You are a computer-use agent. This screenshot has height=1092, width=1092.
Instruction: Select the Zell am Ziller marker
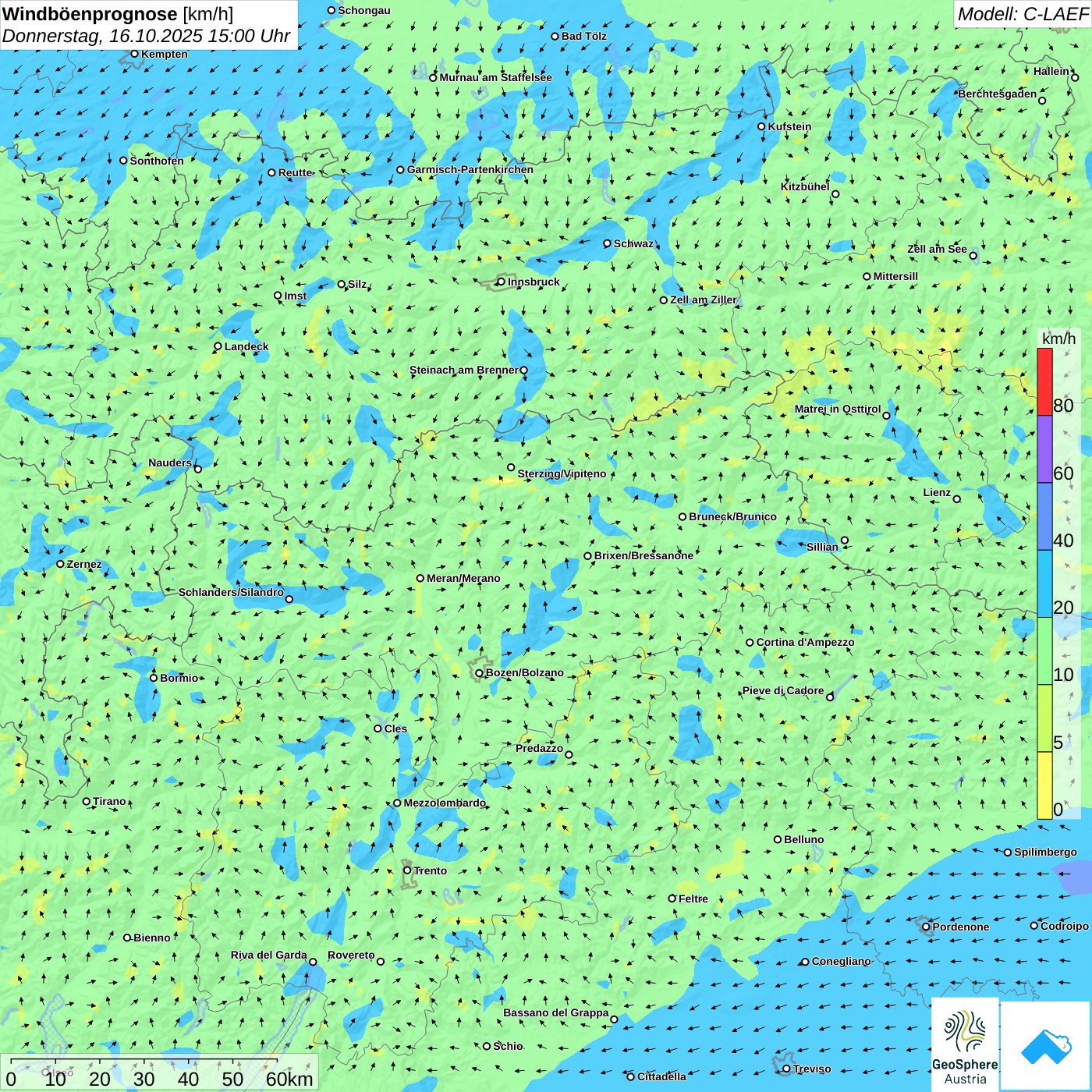[x=664, y=300]
